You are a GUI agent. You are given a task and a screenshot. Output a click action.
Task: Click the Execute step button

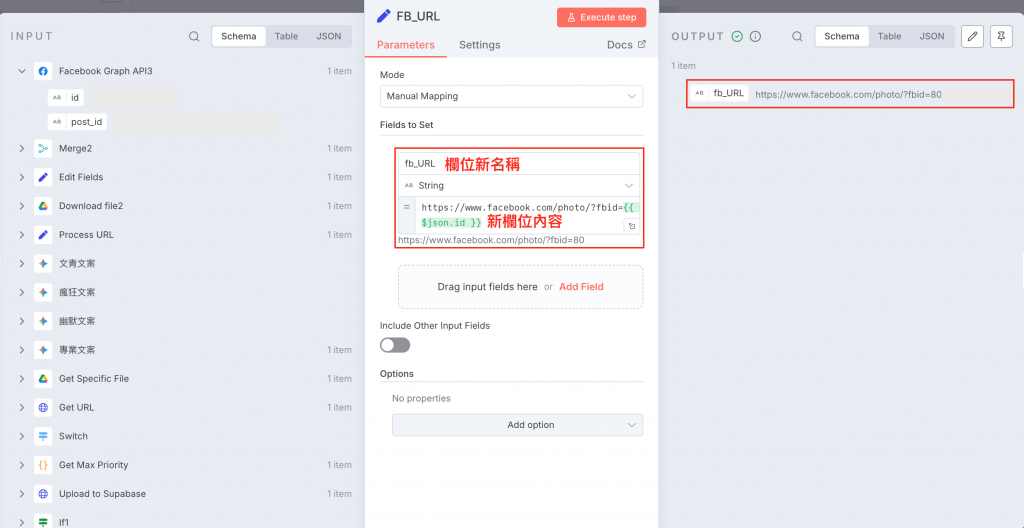(601, 18)
